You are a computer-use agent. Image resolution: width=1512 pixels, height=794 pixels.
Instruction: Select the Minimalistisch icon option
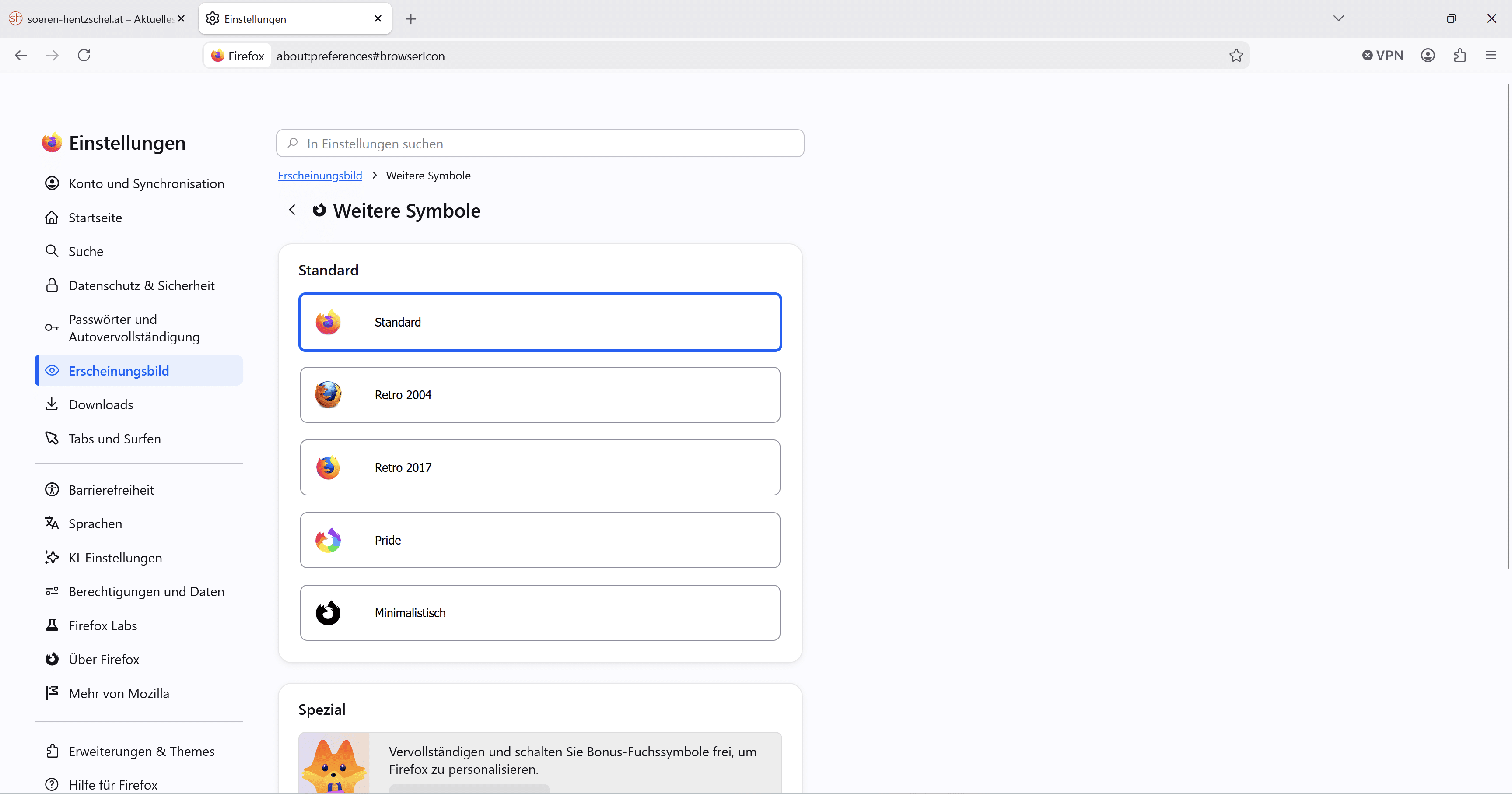pos(540,612)
